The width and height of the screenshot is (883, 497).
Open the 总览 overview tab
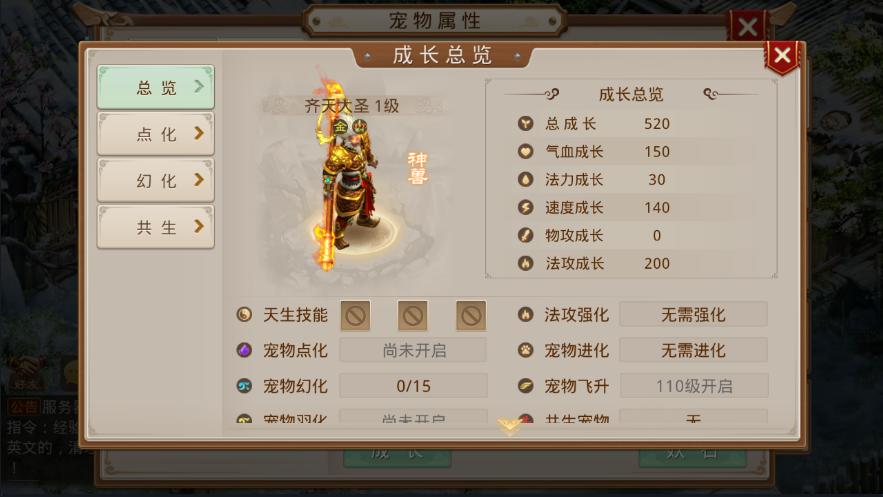point(155,87)
